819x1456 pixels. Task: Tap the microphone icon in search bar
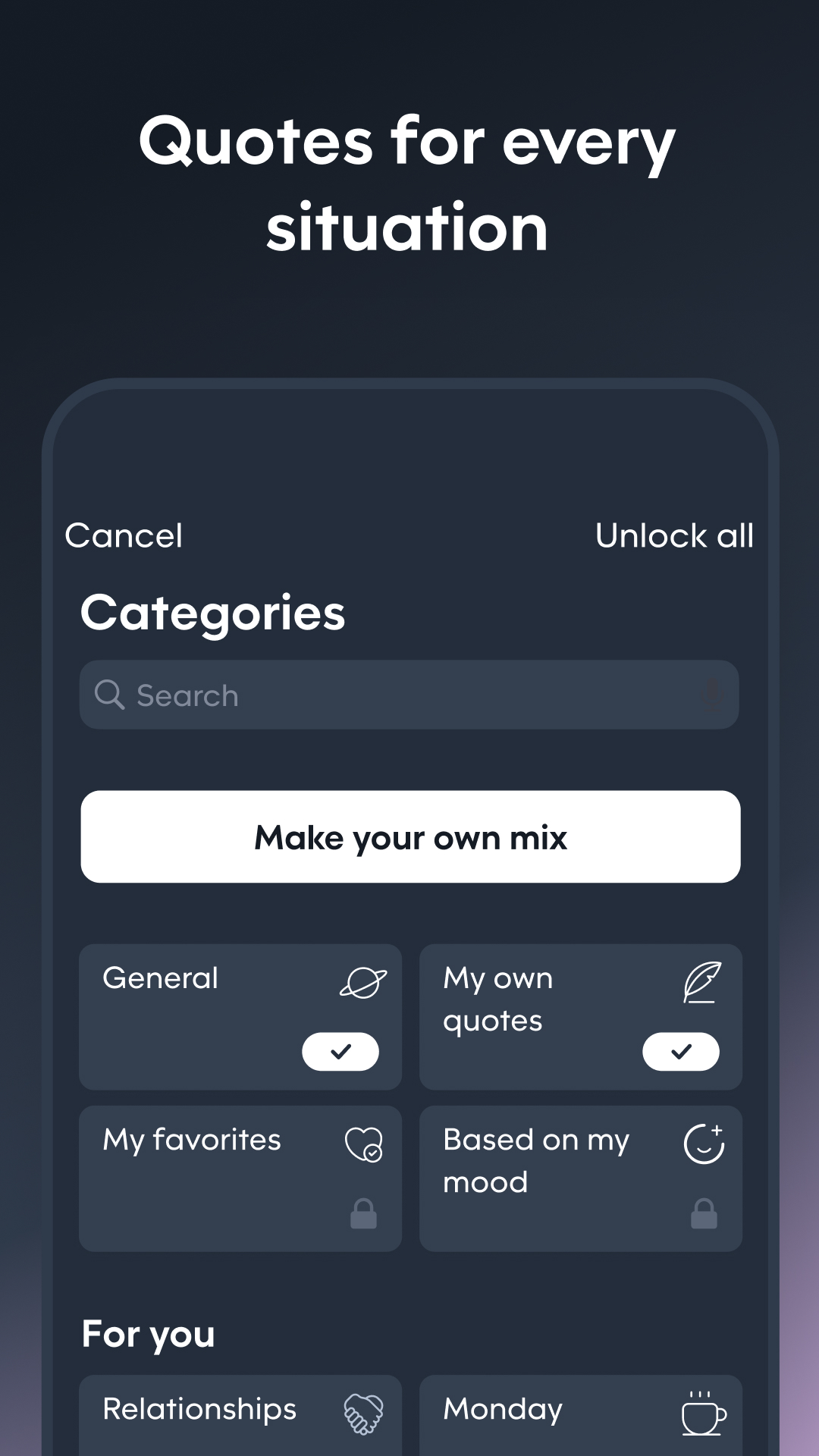click(711, 695)
